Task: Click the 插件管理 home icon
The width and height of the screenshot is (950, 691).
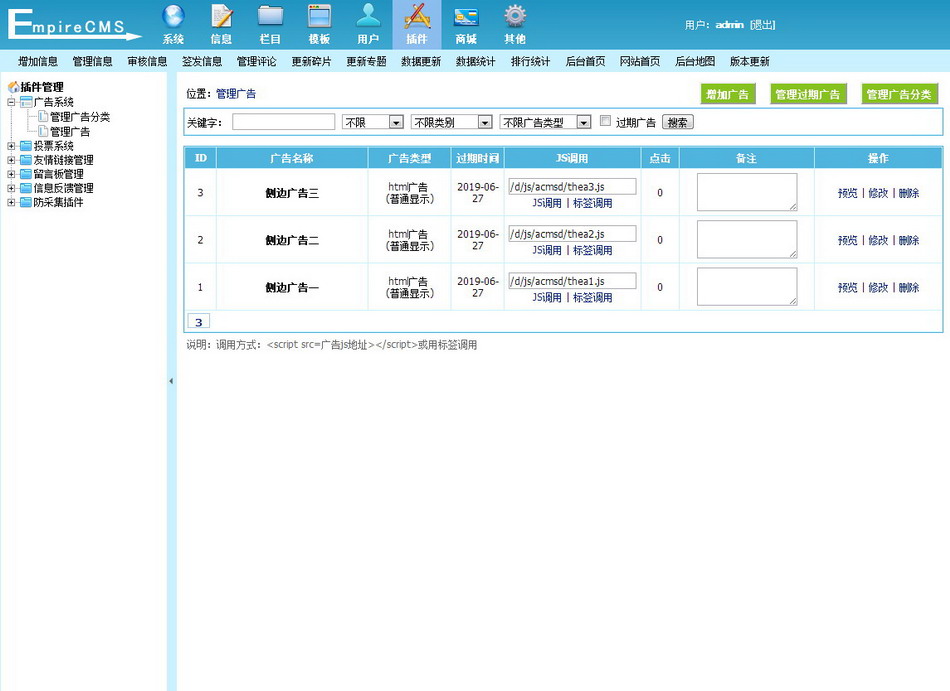Action: point(13,87)
